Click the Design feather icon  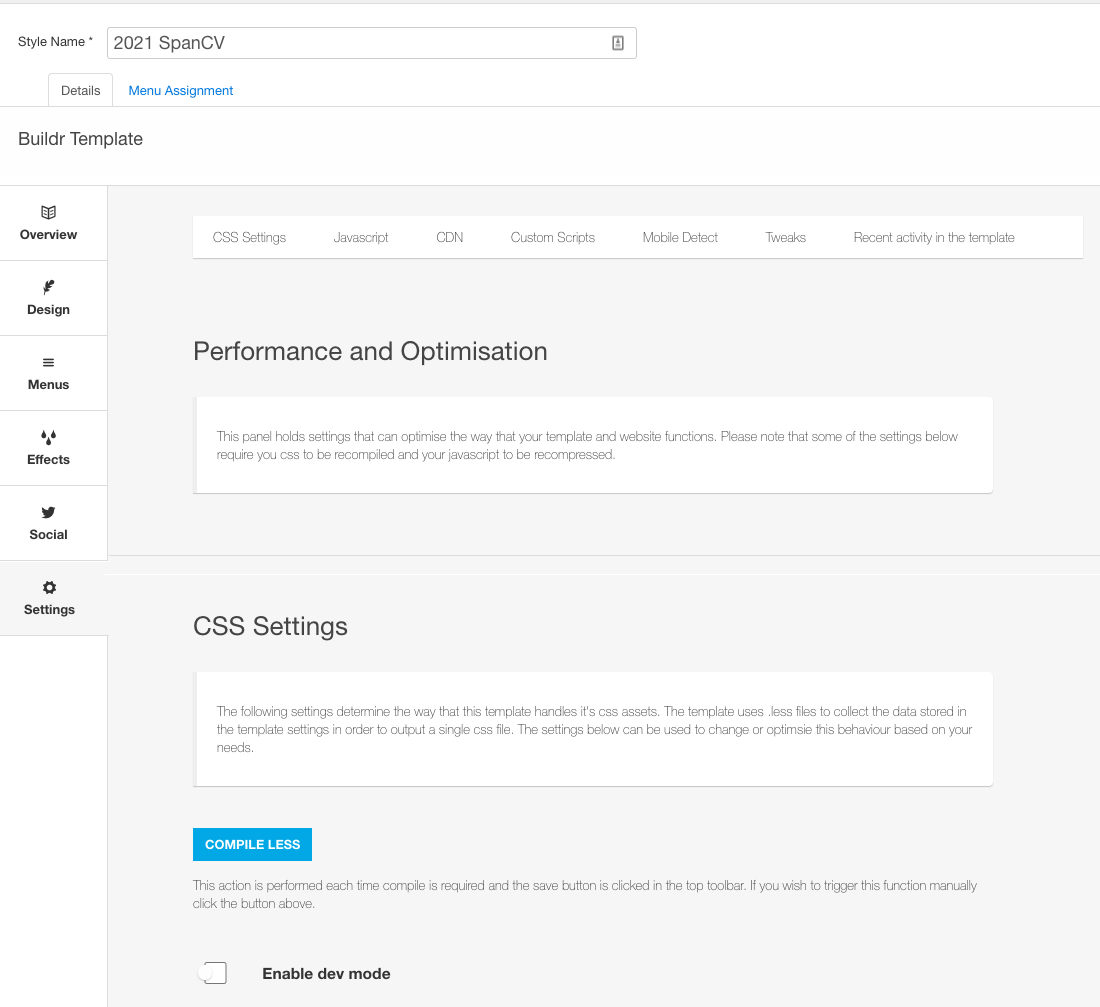tap(48, 287)
